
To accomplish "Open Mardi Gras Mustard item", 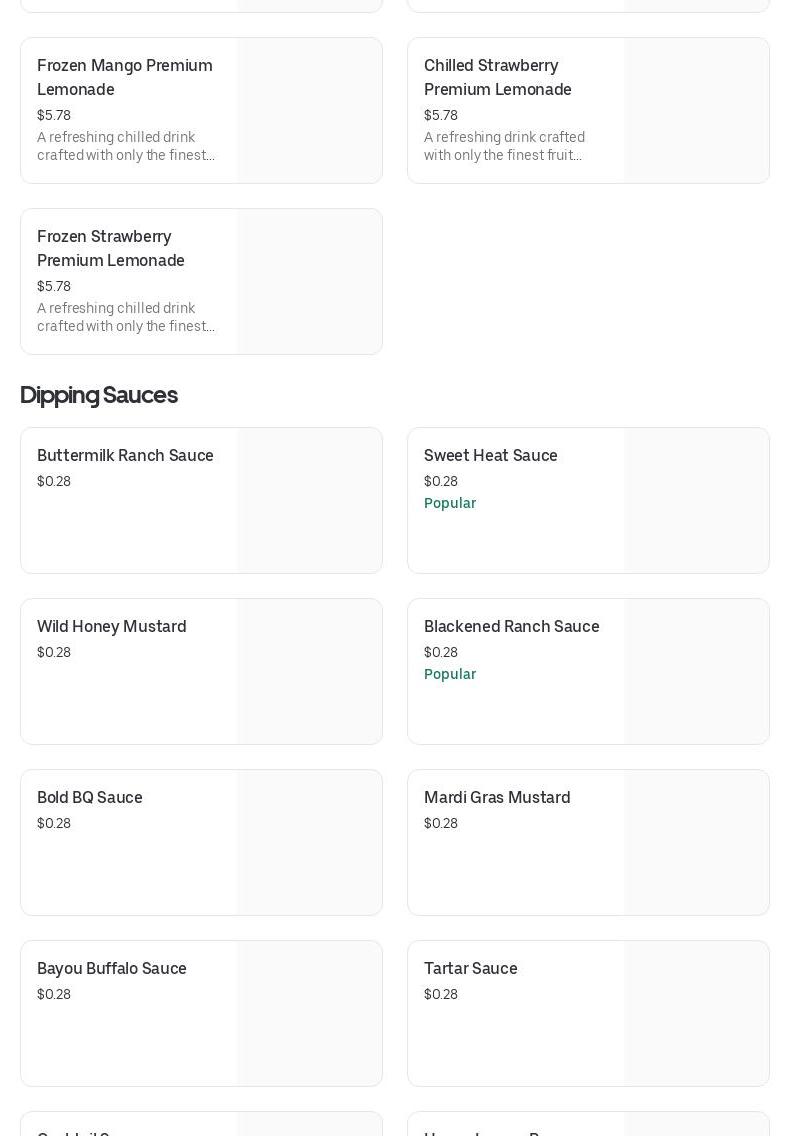I will pyautogui.click(x=497, y=798).
